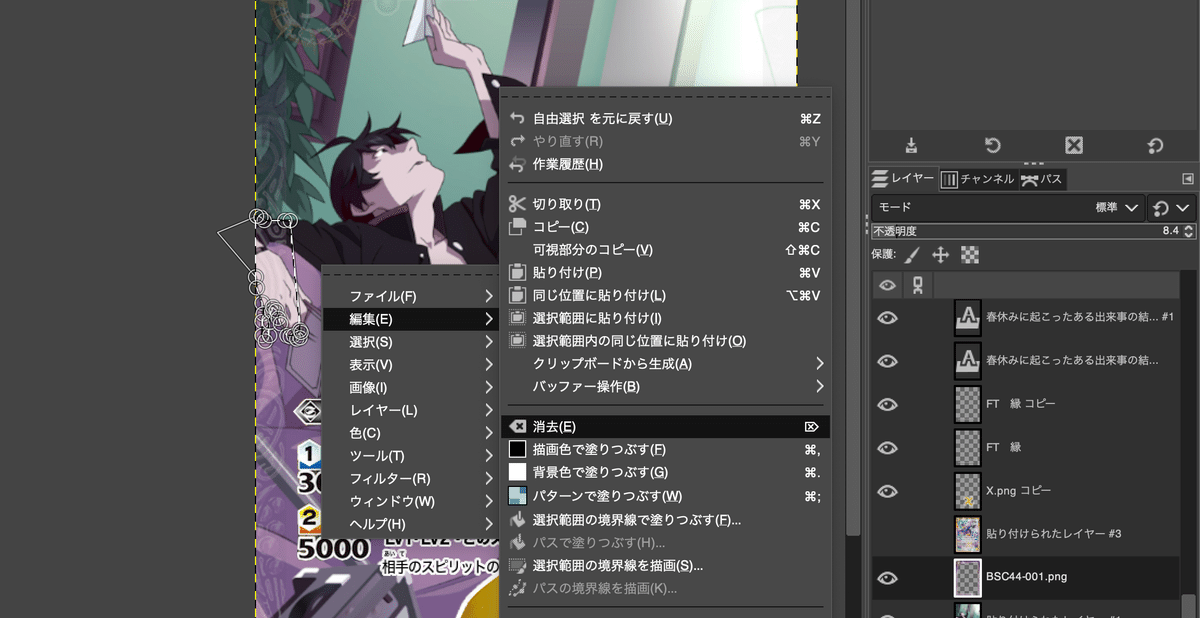Viewport: 1200px width, 618px height.
Task: Select the 貼り付けられたレイヤー #3 layer thumbnail
Action: tap(968, 534)
